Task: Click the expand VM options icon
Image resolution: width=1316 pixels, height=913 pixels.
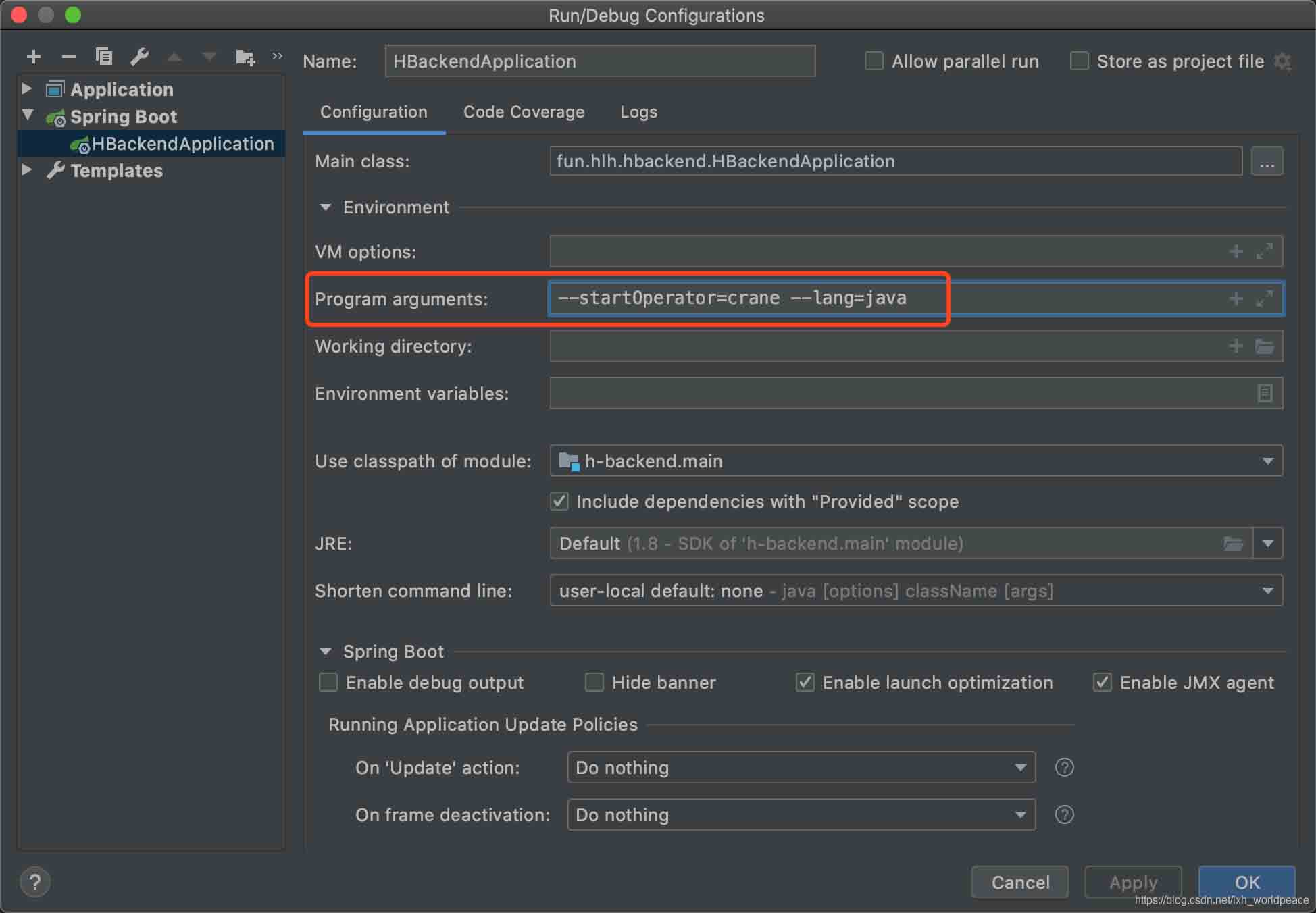Action: [x=1265, y=251]
